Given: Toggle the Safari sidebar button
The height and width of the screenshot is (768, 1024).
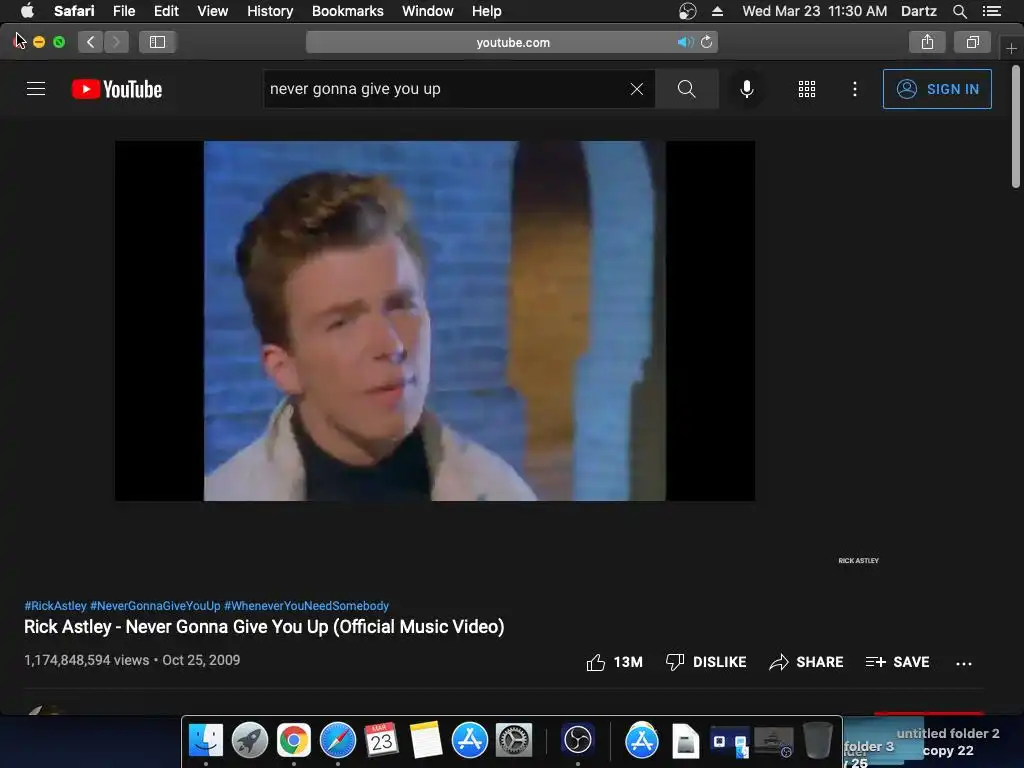Looking at the screenshot, I should coord(157,42).
